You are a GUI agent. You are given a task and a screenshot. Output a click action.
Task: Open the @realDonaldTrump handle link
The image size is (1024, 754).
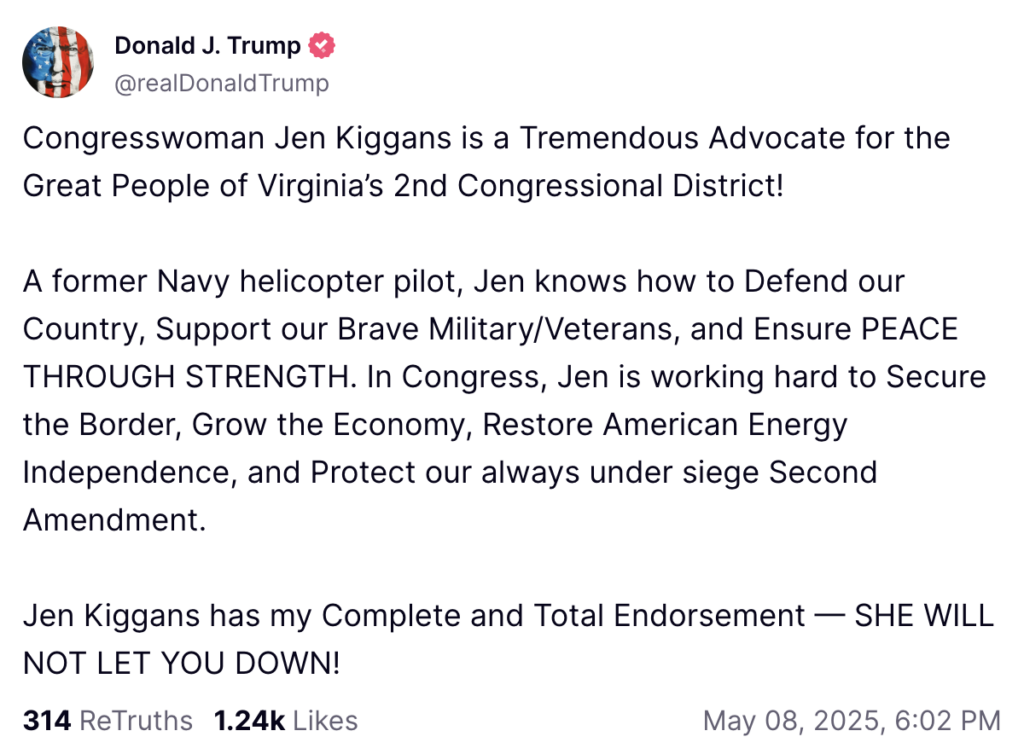[221, 83]
